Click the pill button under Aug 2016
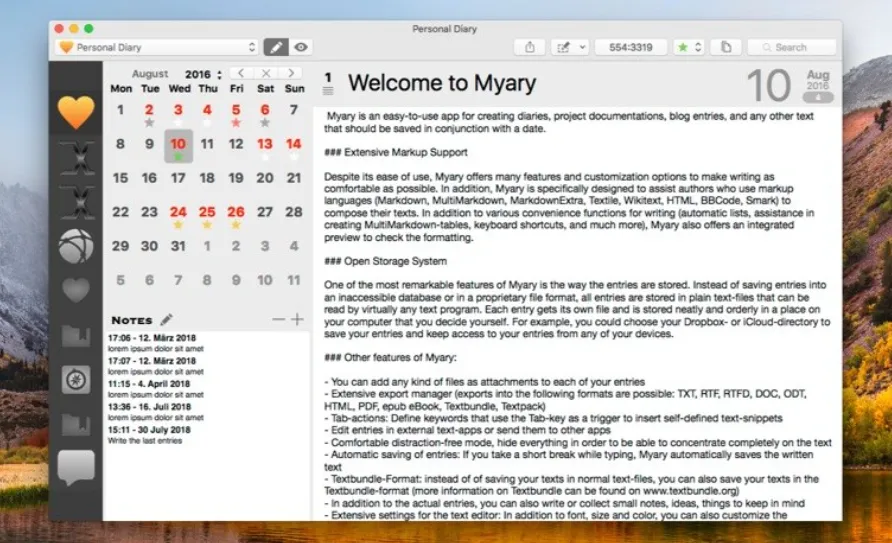The image size is (892, 543). (818, 97)
